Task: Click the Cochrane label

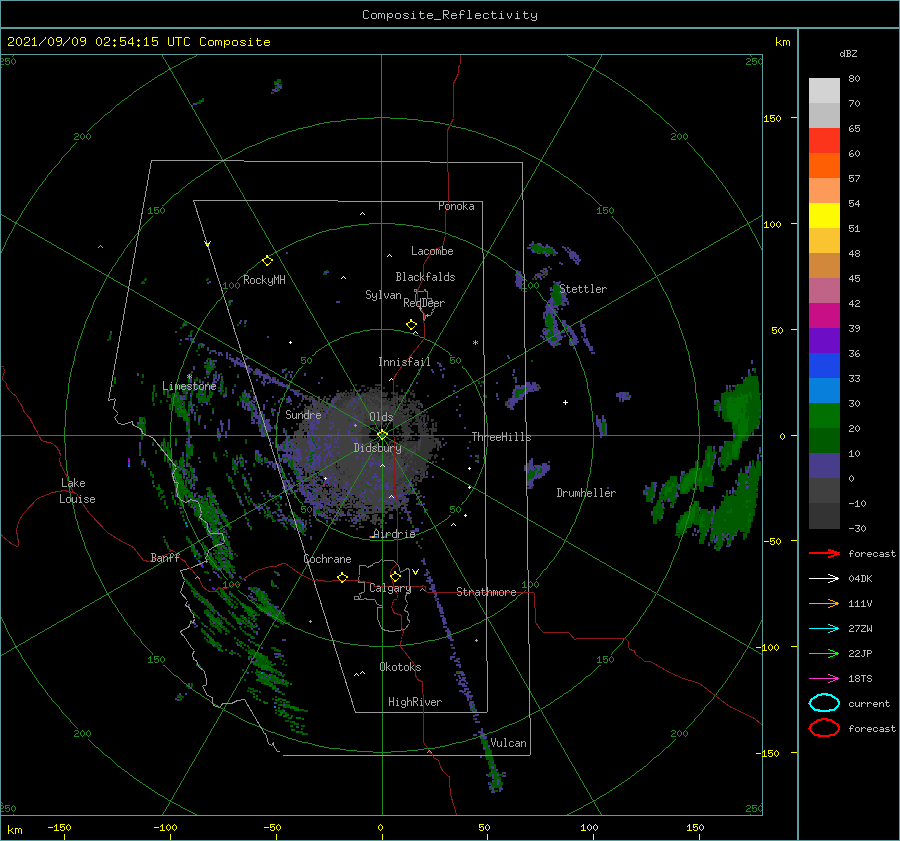Action: point(327,559)
